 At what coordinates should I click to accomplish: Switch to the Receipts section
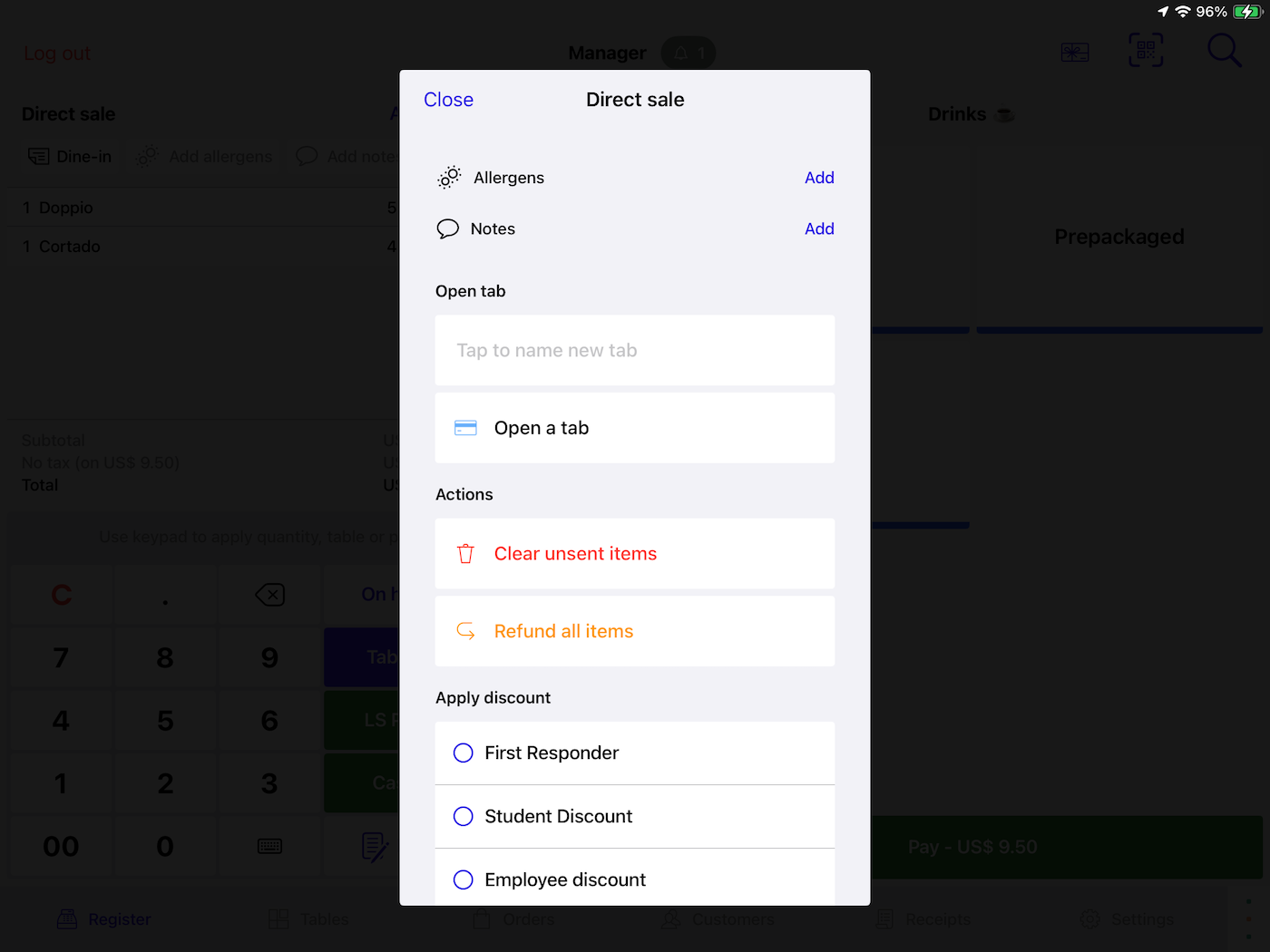[x=923, y=918]
